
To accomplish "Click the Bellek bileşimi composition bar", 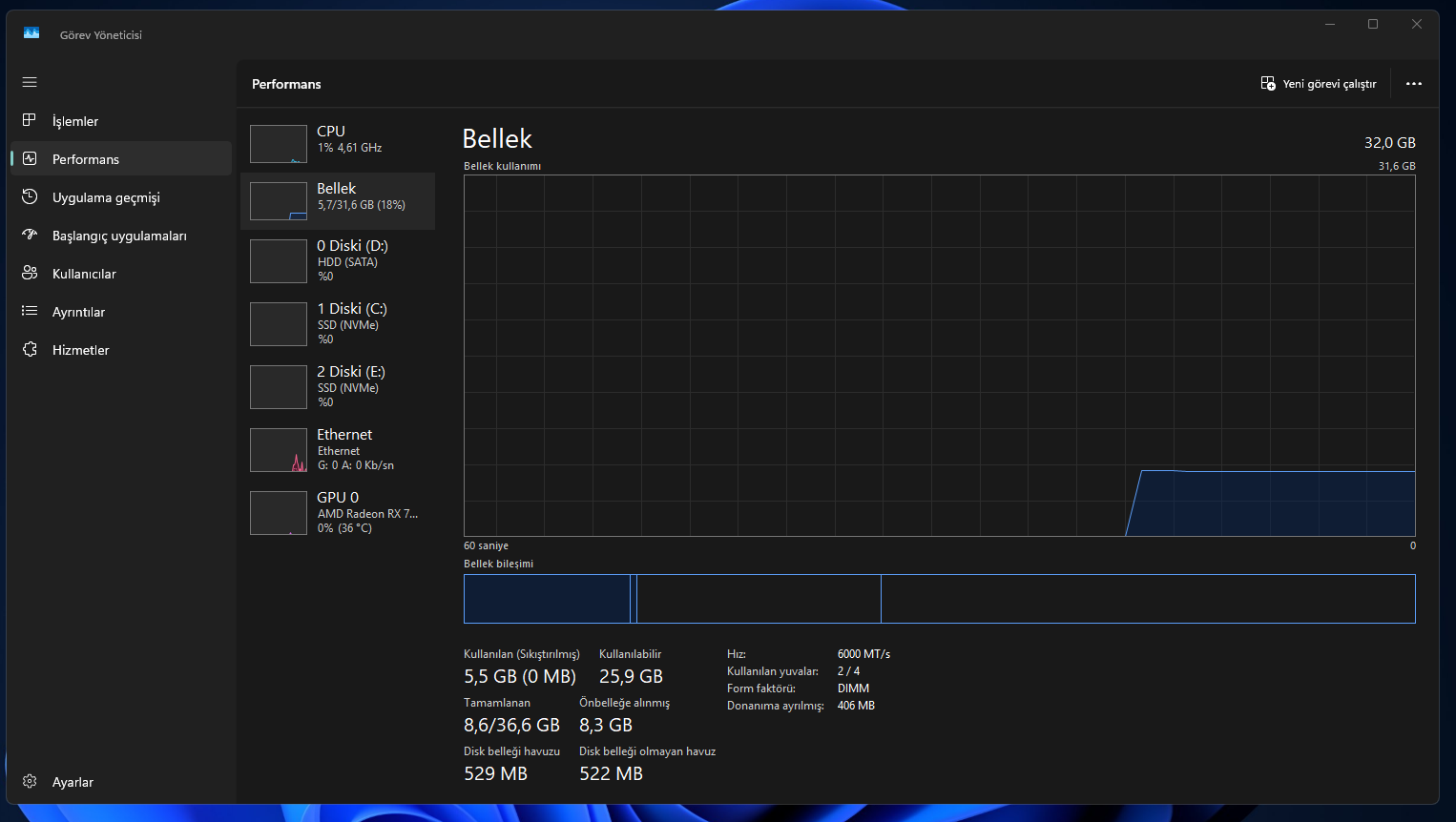I will pos(940,599).
